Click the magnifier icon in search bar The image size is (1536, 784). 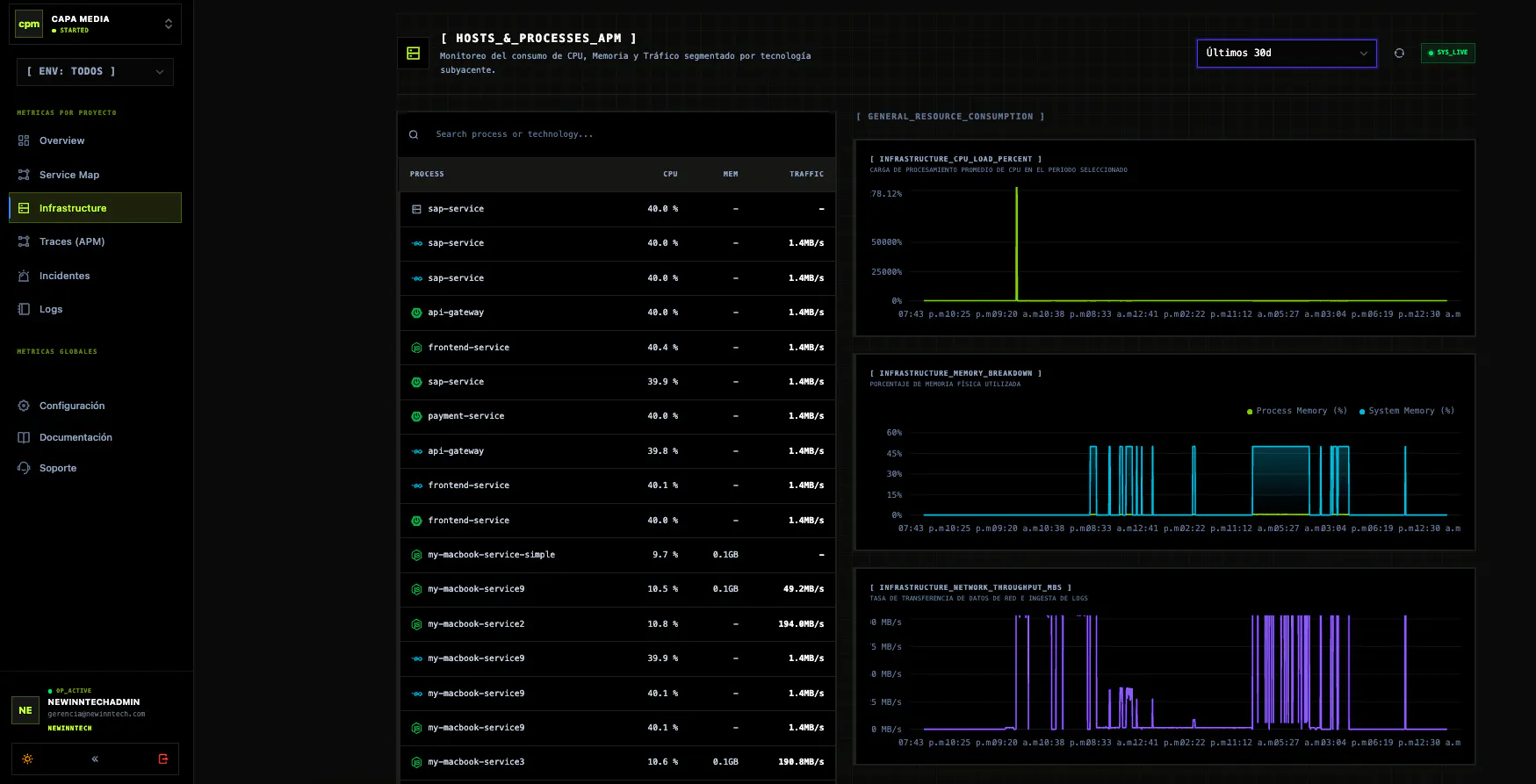[x=414, y=134]
